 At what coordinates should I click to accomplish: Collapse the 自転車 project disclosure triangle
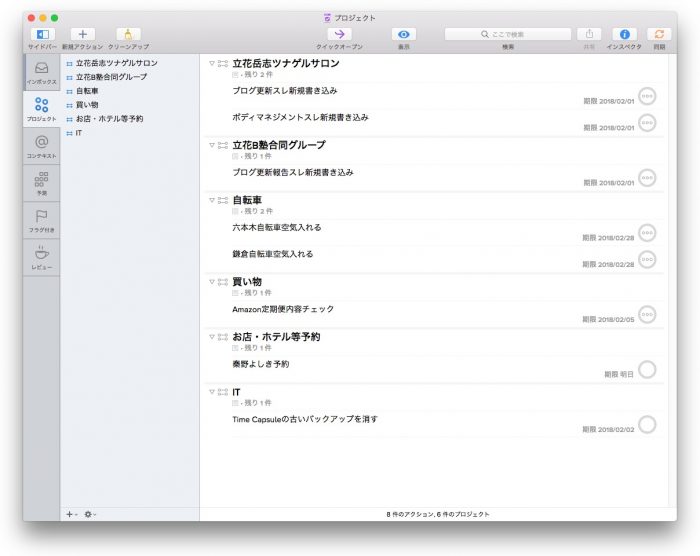pyautogui.click(x=212, y=200)
